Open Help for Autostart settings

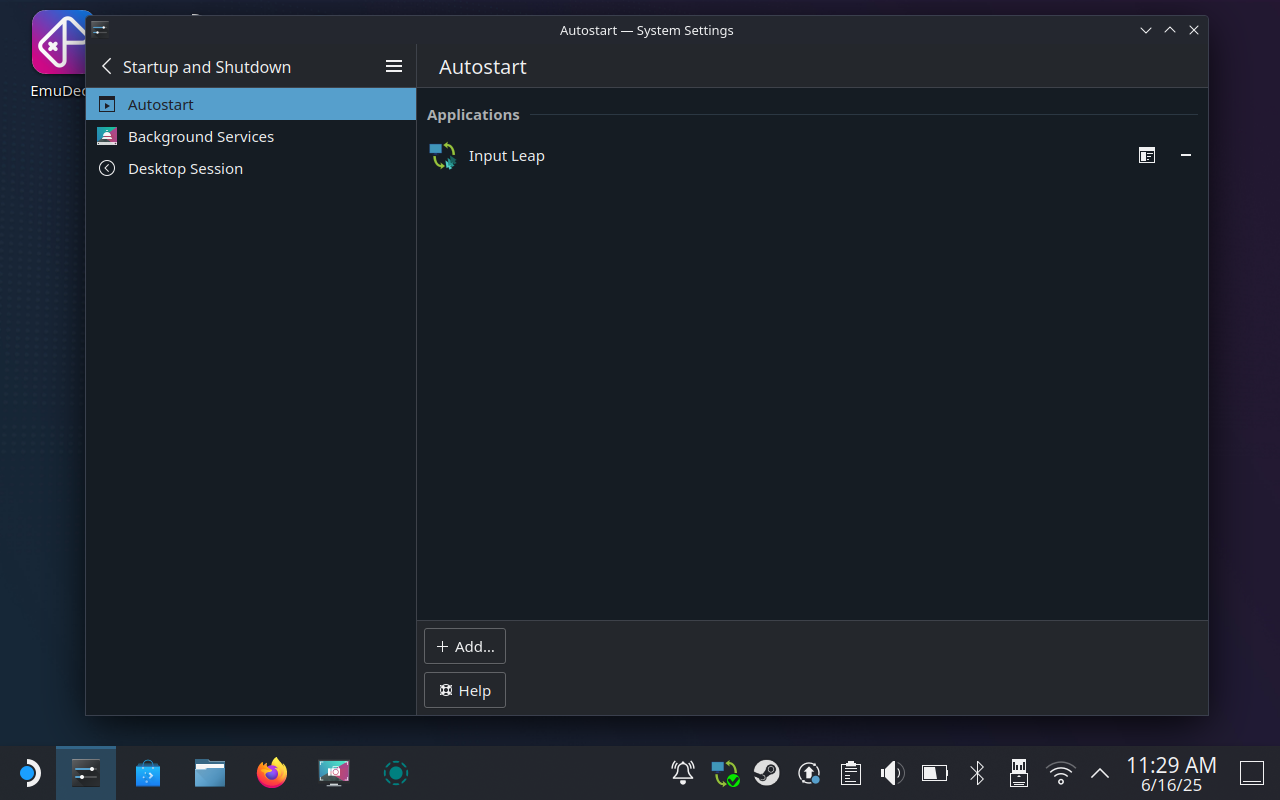click(x=464, y=690)
